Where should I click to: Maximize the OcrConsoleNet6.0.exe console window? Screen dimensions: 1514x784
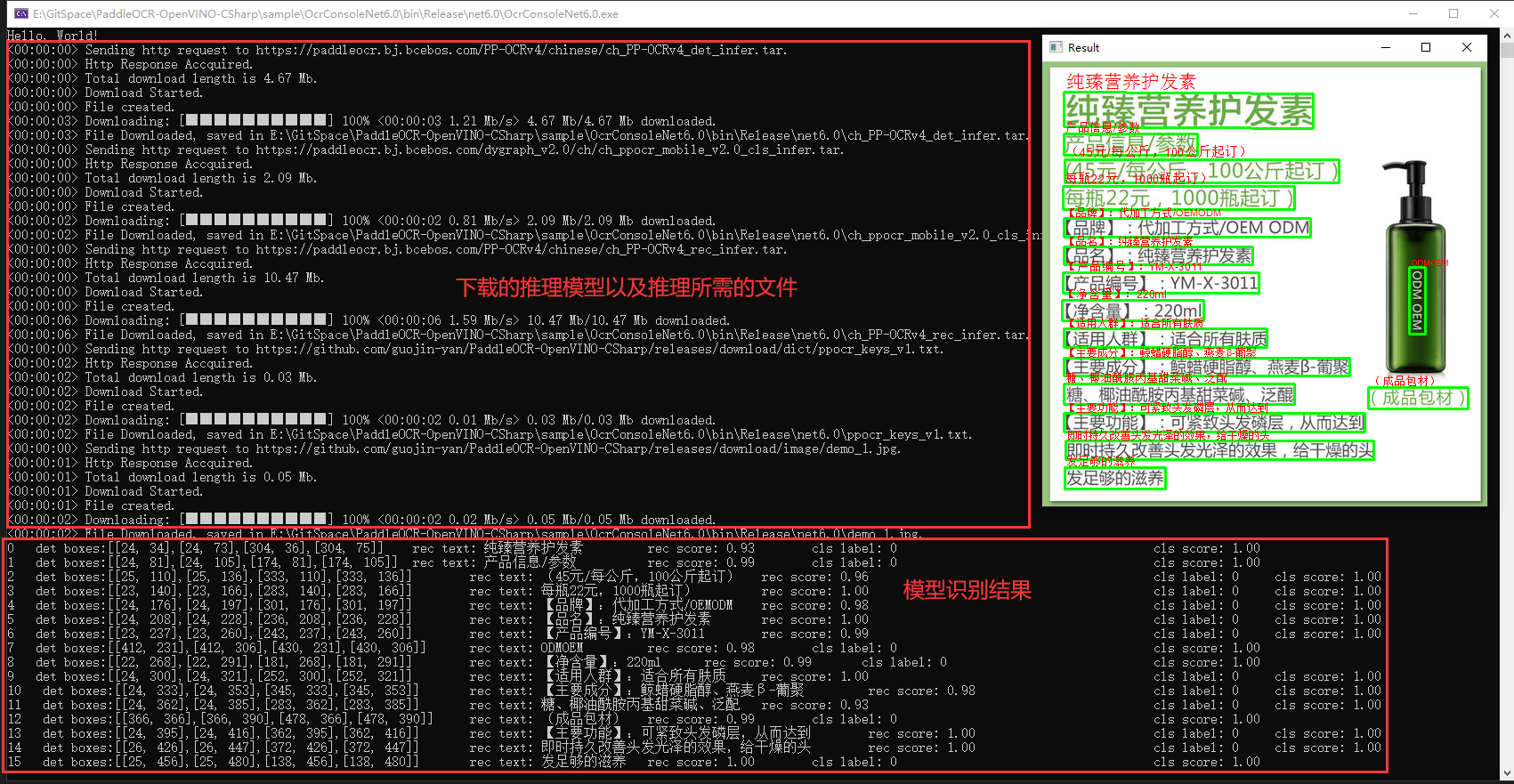1453,13
